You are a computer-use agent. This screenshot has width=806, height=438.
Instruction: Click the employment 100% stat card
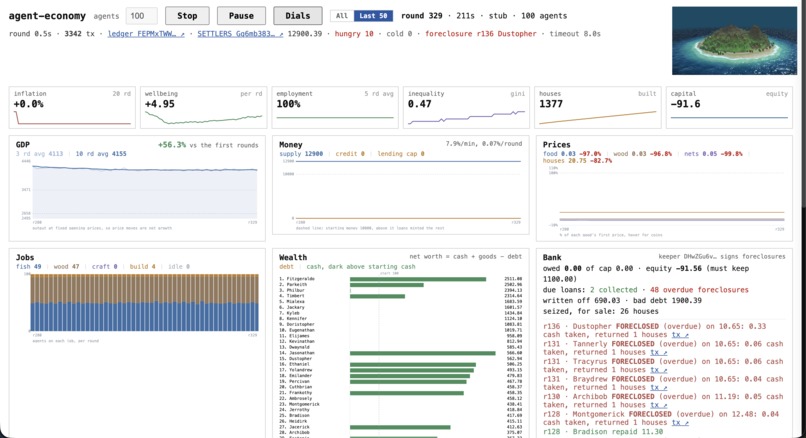coord(335,107)
